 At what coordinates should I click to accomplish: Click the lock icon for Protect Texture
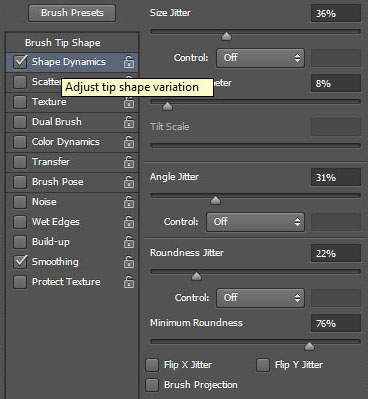coord(129,282)
